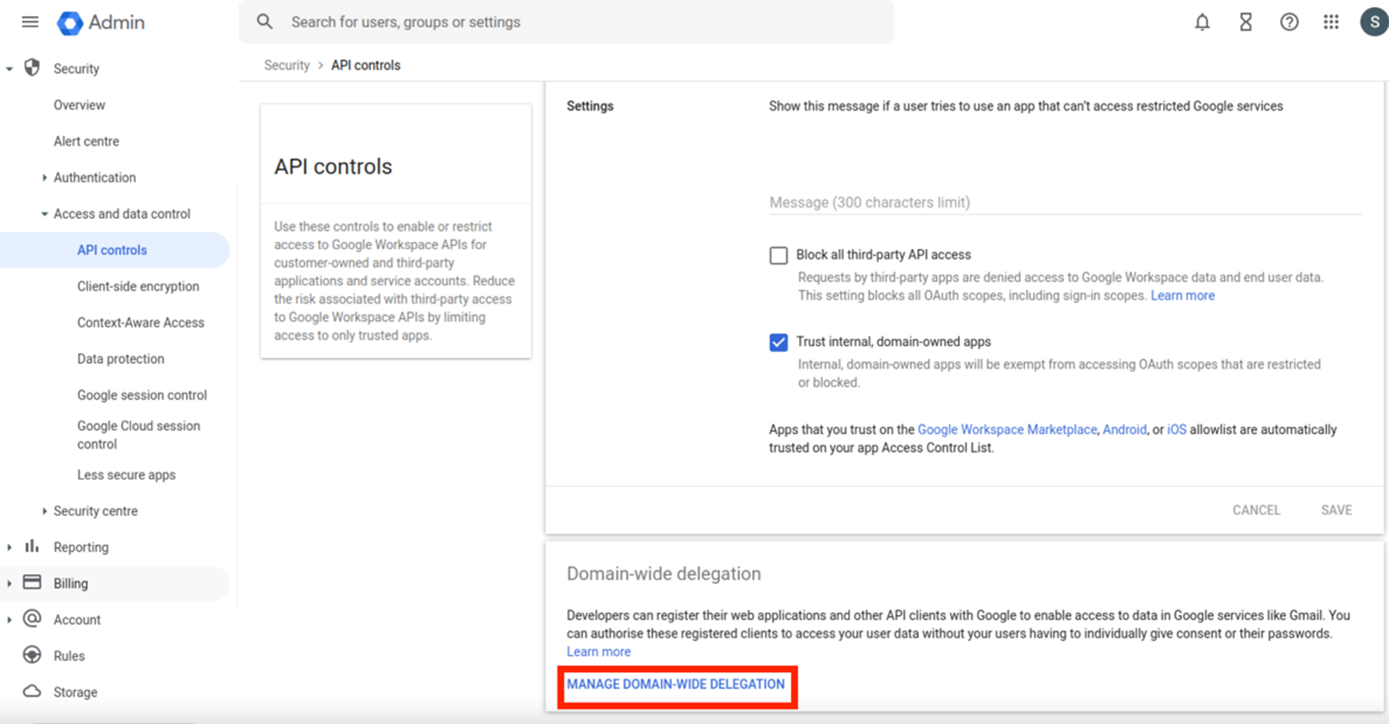Open the notifications bell

(1202, 21)
